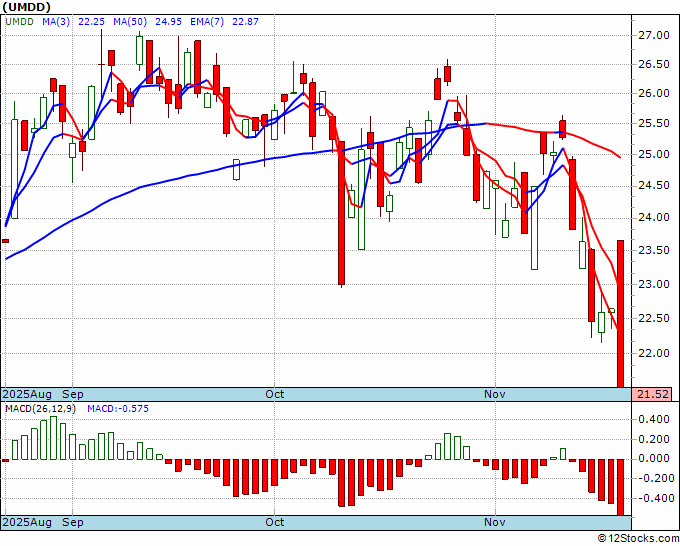Image resolution: width=680 pixels, height=546 pixels.
Task: Click 2025Aug on the price chart date axis
Action: 27,394
